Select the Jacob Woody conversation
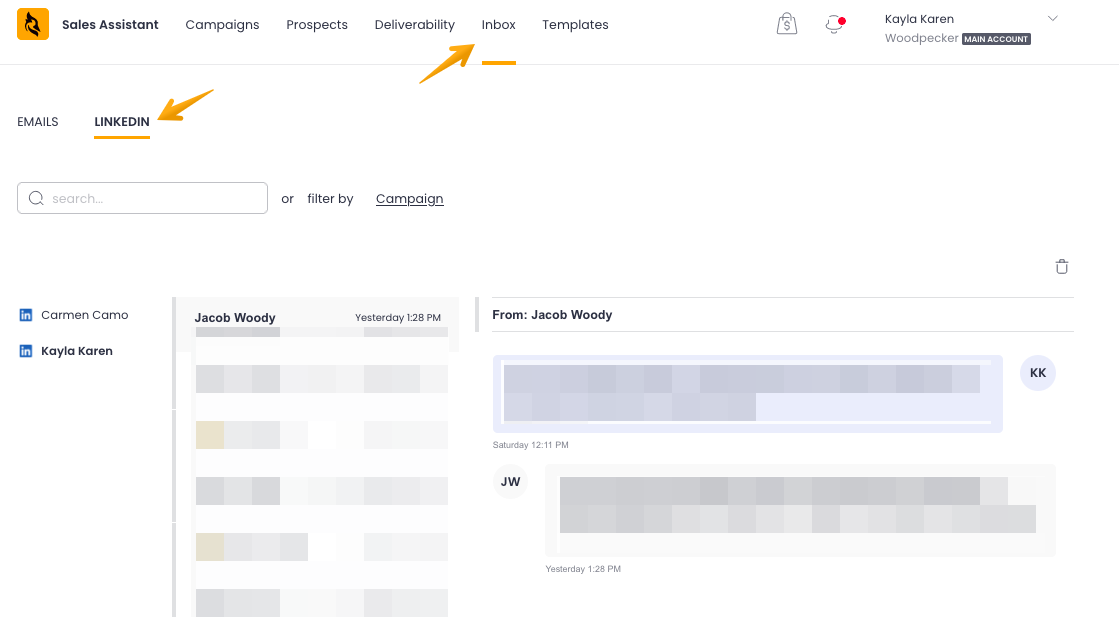The height and width of the screenshot is (617, 1119). [317, 318]
